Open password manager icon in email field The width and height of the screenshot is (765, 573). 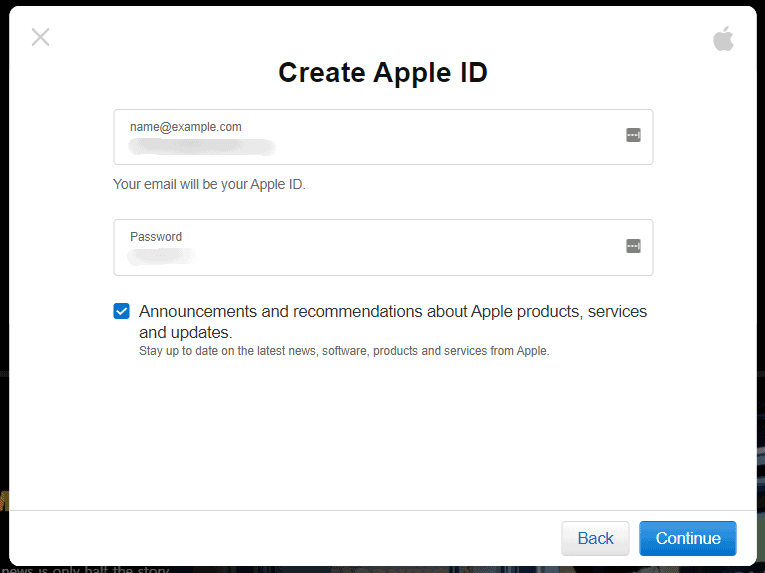click(633, 135)
